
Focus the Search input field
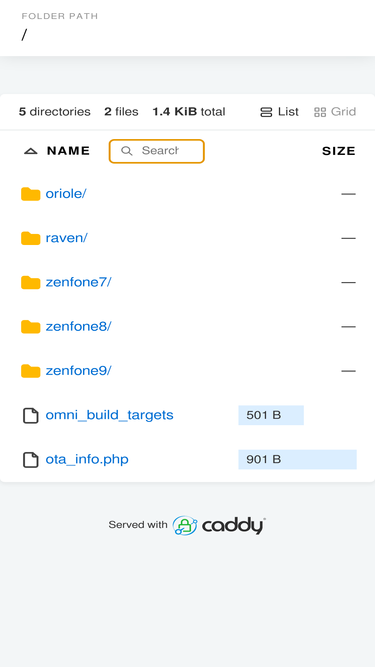pos(156,151)
